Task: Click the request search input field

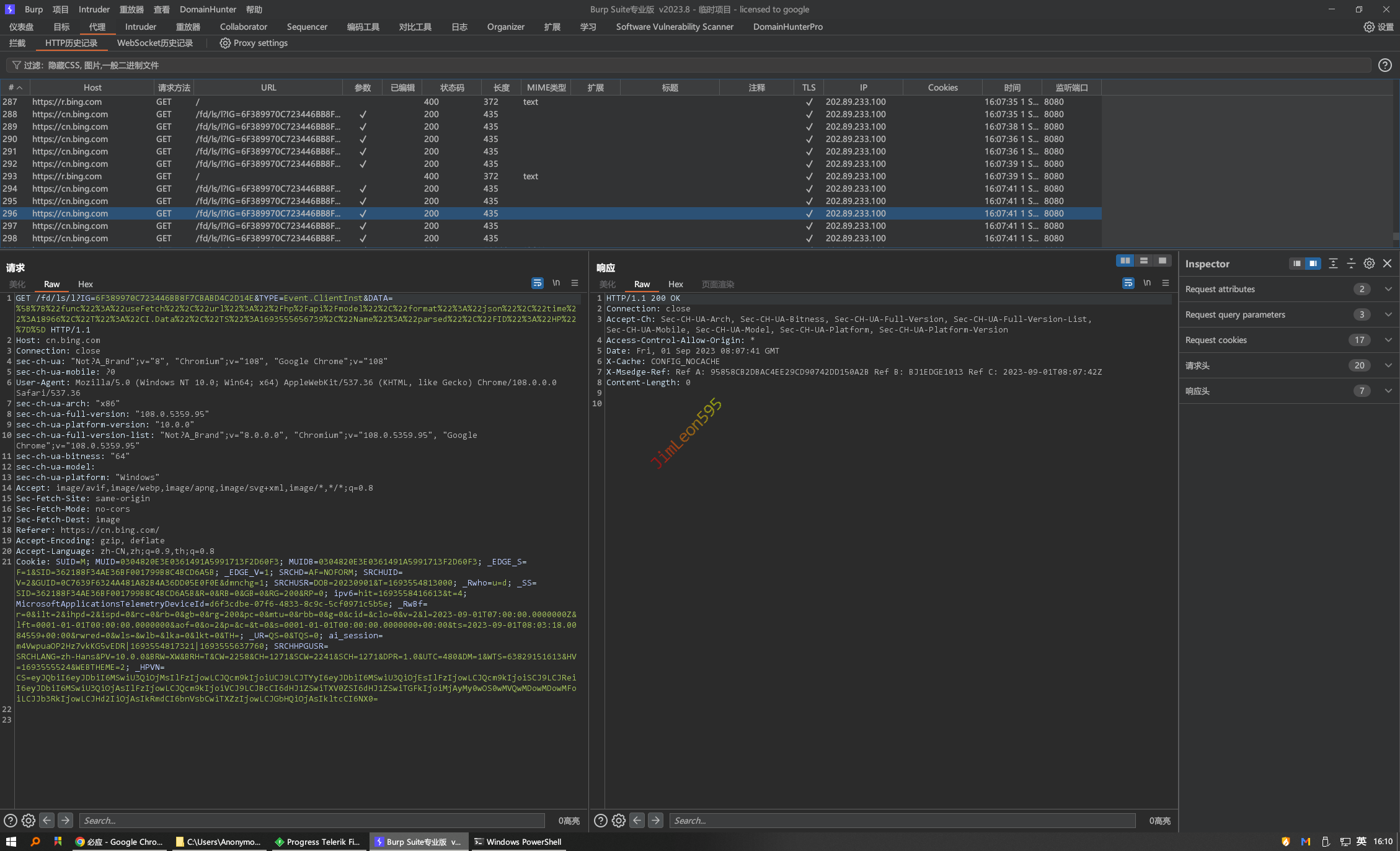Action: [x=310, y=821]
